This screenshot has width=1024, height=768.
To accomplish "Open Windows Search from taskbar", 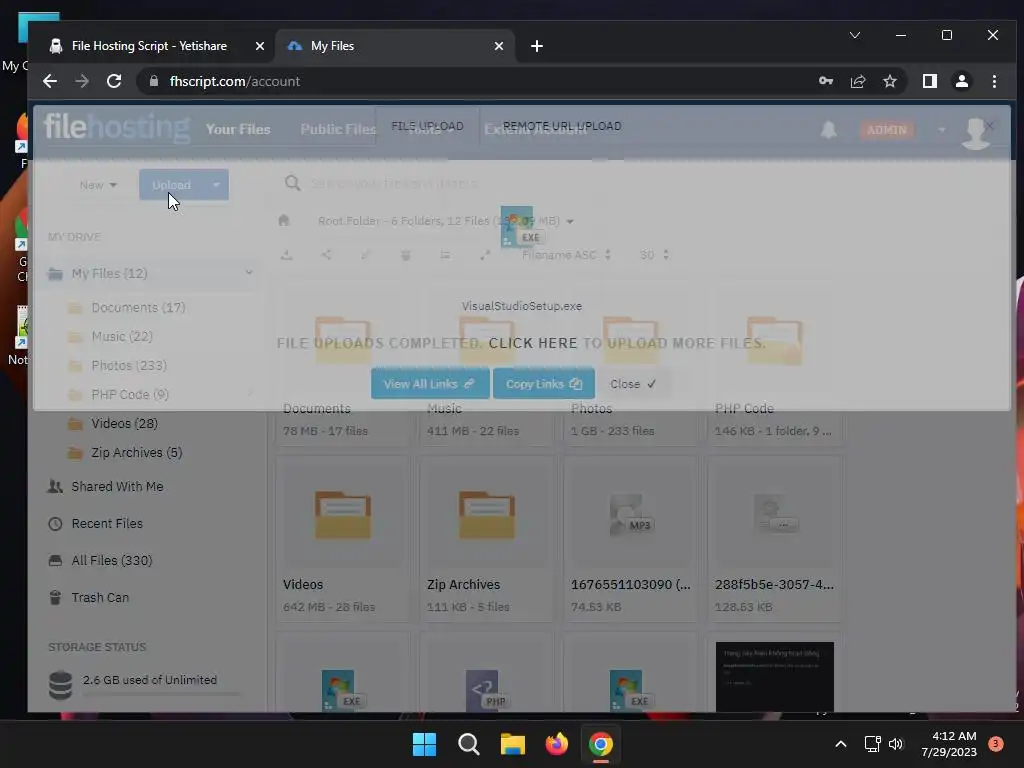I will pyautogui.click(x=468, y=744).
